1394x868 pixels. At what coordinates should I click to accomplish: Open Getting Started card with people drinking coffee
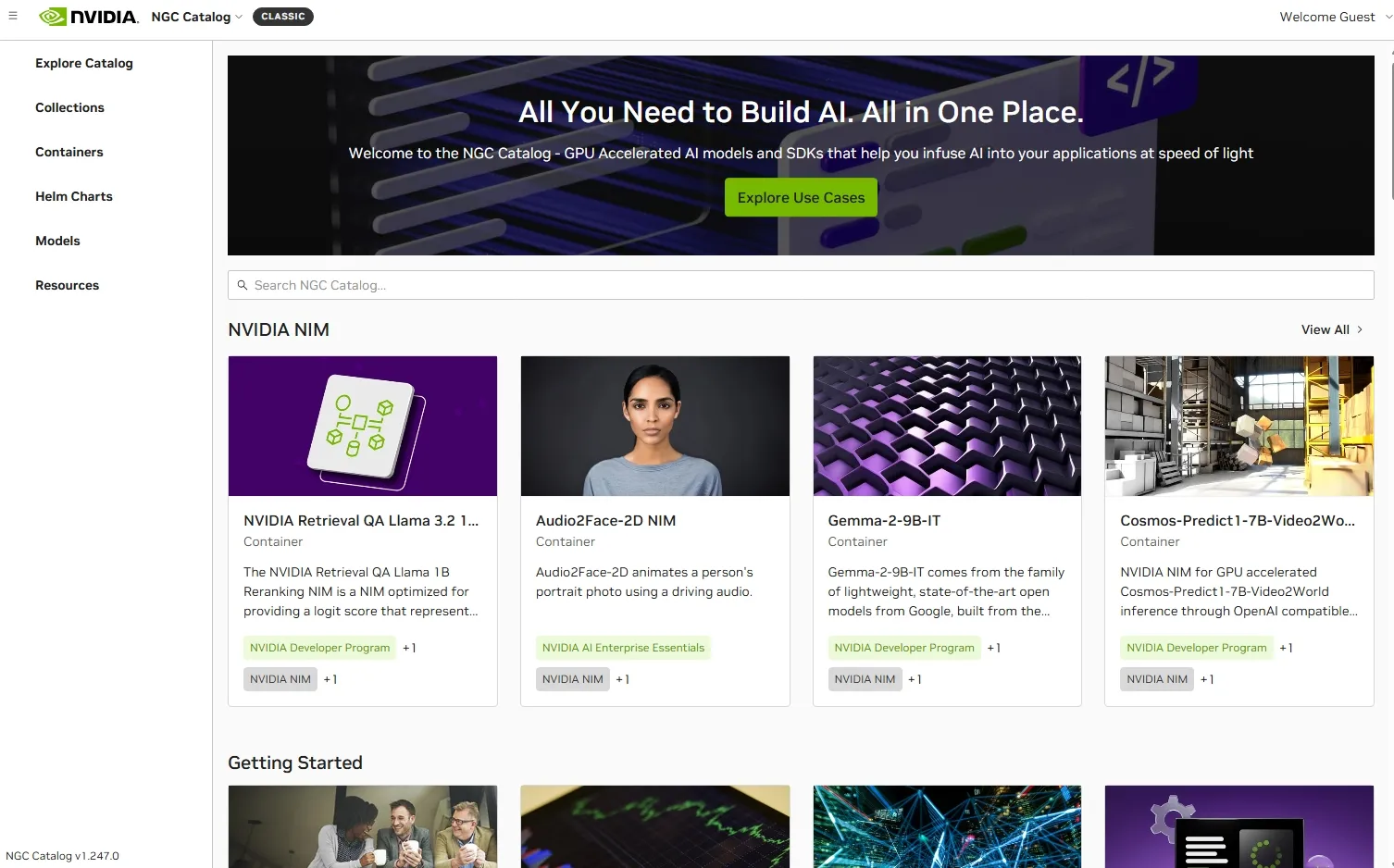tap(363, 826)
